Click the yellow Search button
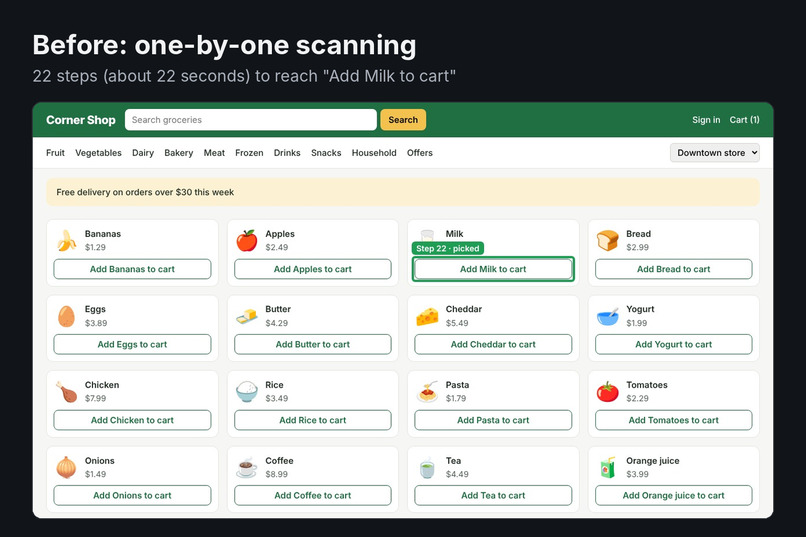 click(403, 120)
